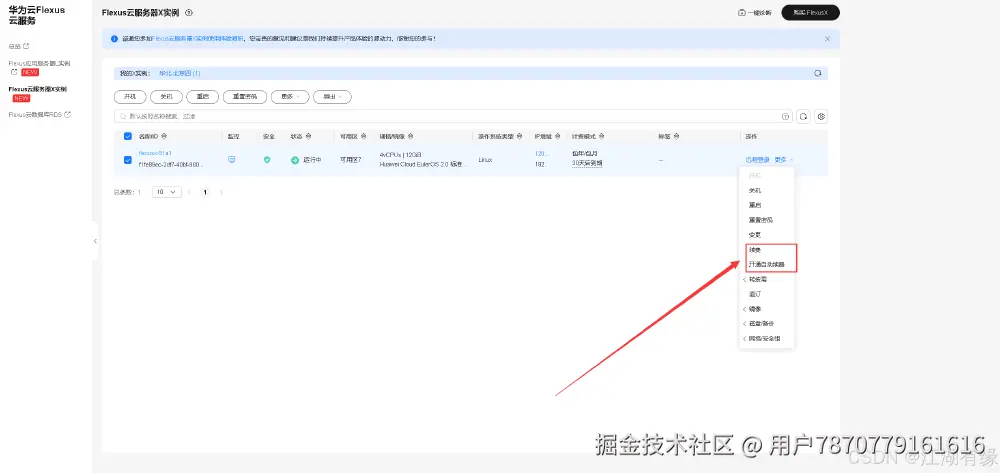Sort by 规格/镜像 column icon

[410, 136]
